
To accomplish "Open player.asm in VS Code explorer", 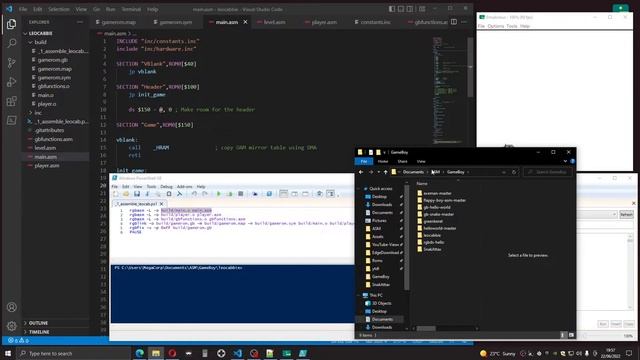I will click(47, 166).
